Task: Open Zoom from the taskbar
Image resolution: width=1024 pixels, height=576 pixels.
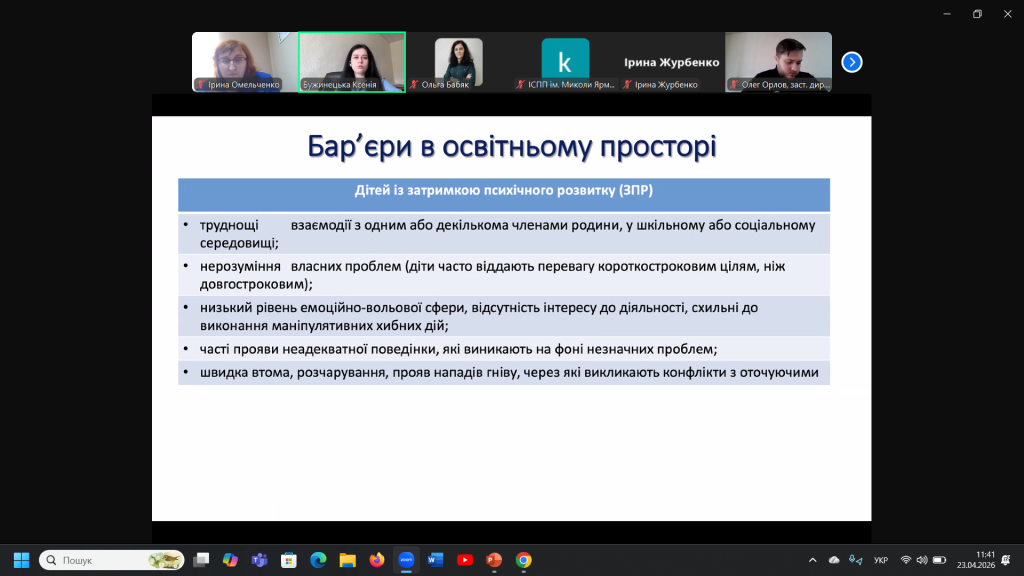Action: (x=406, y=560)
